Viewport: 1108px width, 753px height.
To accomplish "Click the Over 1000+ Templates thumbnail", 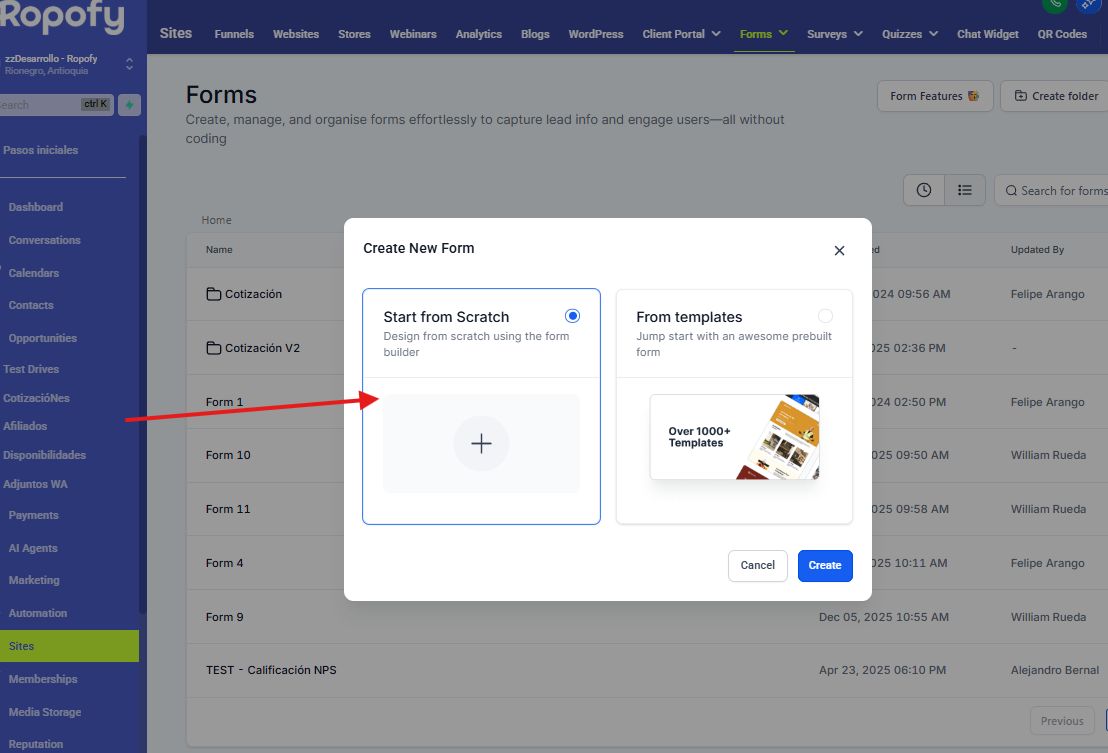I will [734, 437].
